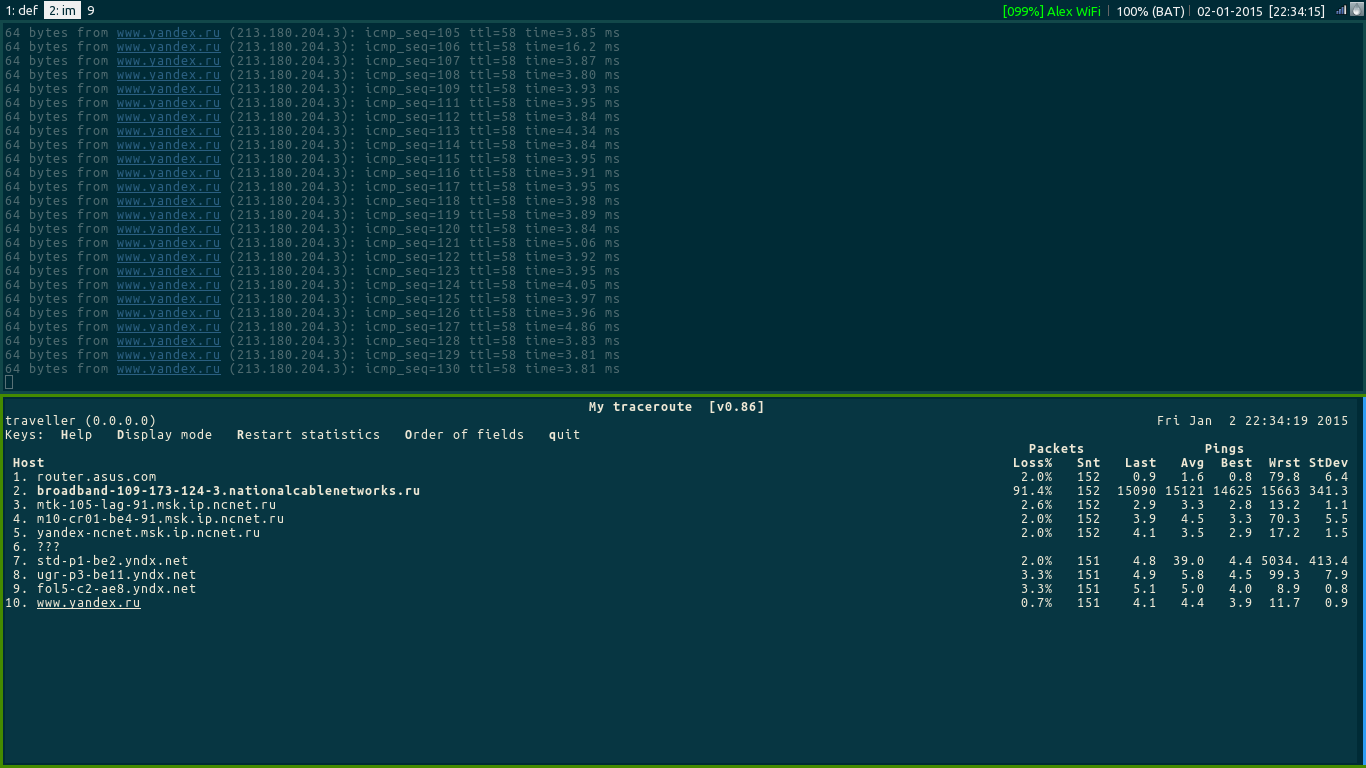Click the time=5.06 ms ping result
The width and height of the screenshot is (1366, 768).
click(x=572, y=243)
